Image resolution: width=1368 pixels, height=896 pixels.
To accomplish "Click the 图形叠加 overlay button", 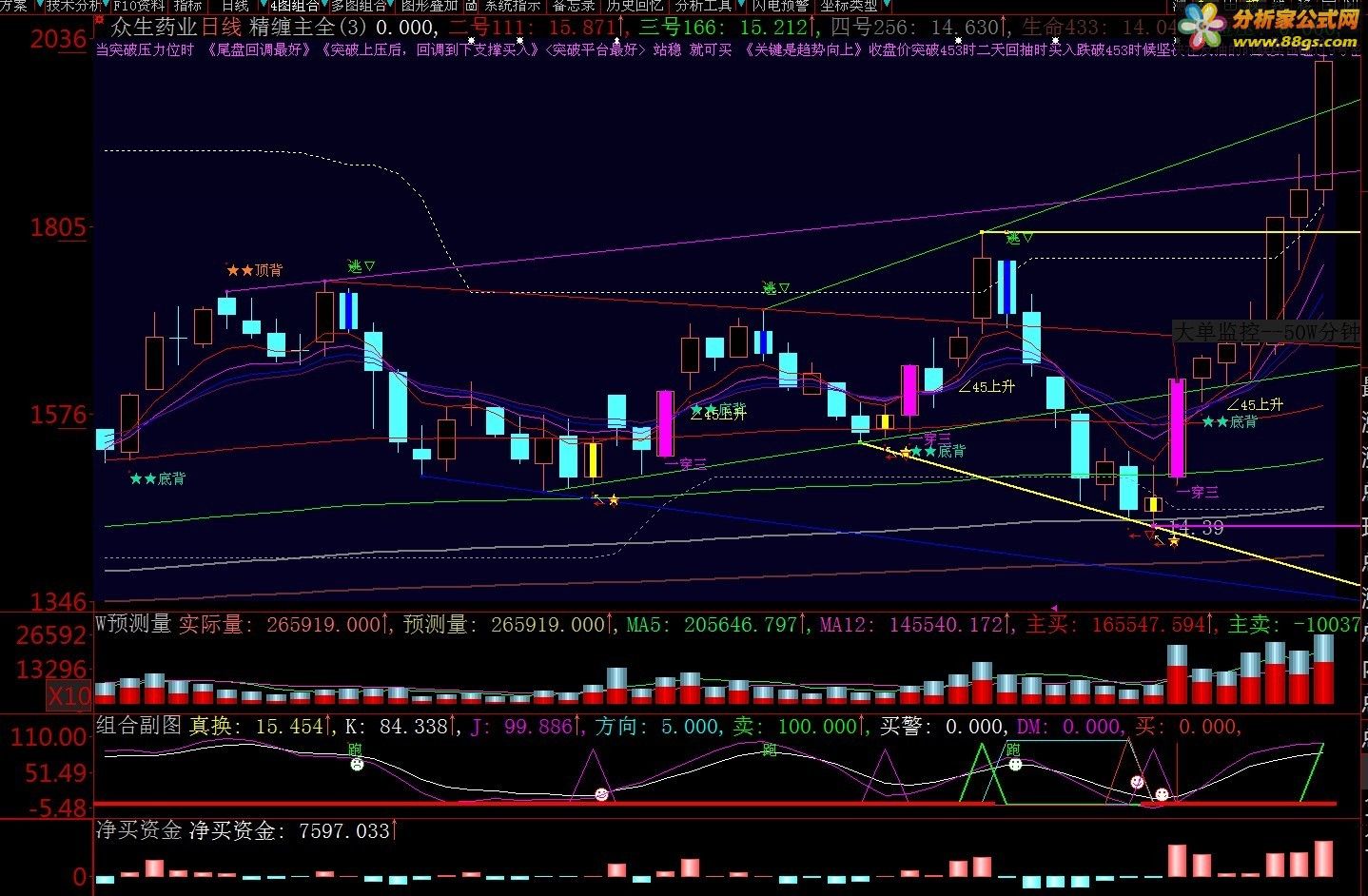I will tap(429, 6).
